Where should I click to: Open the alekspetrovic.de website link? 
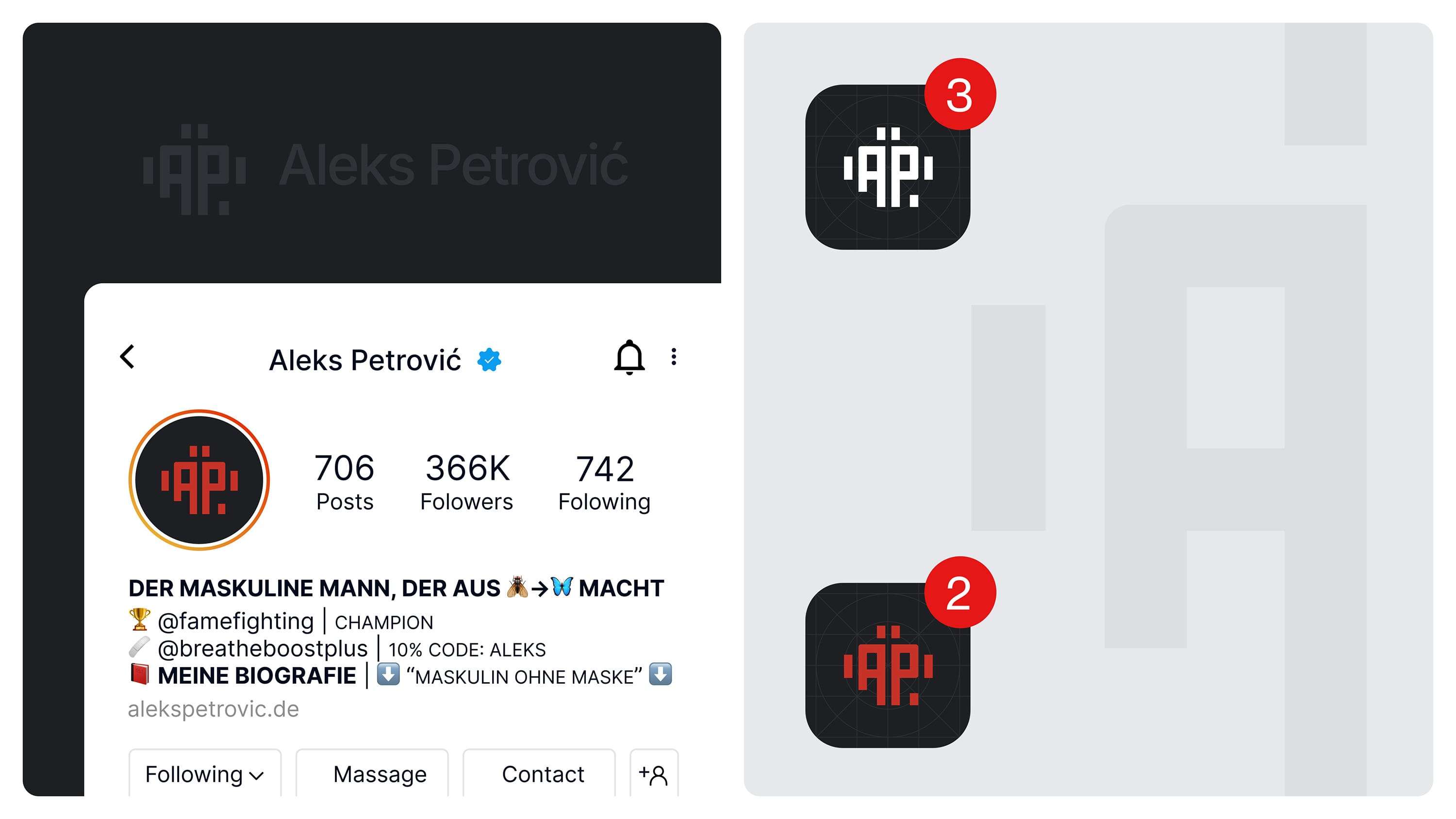point(214,708)
